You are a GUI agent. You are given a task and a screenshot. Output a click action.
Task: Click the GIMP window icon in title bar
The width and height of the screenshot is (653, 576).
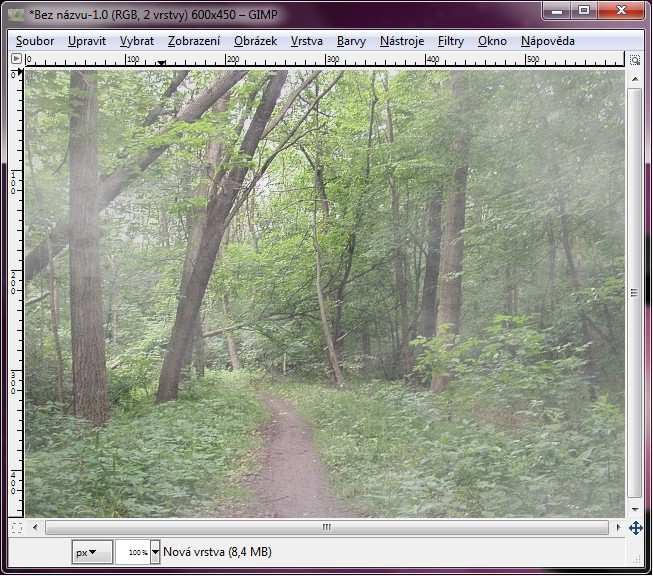16,15
